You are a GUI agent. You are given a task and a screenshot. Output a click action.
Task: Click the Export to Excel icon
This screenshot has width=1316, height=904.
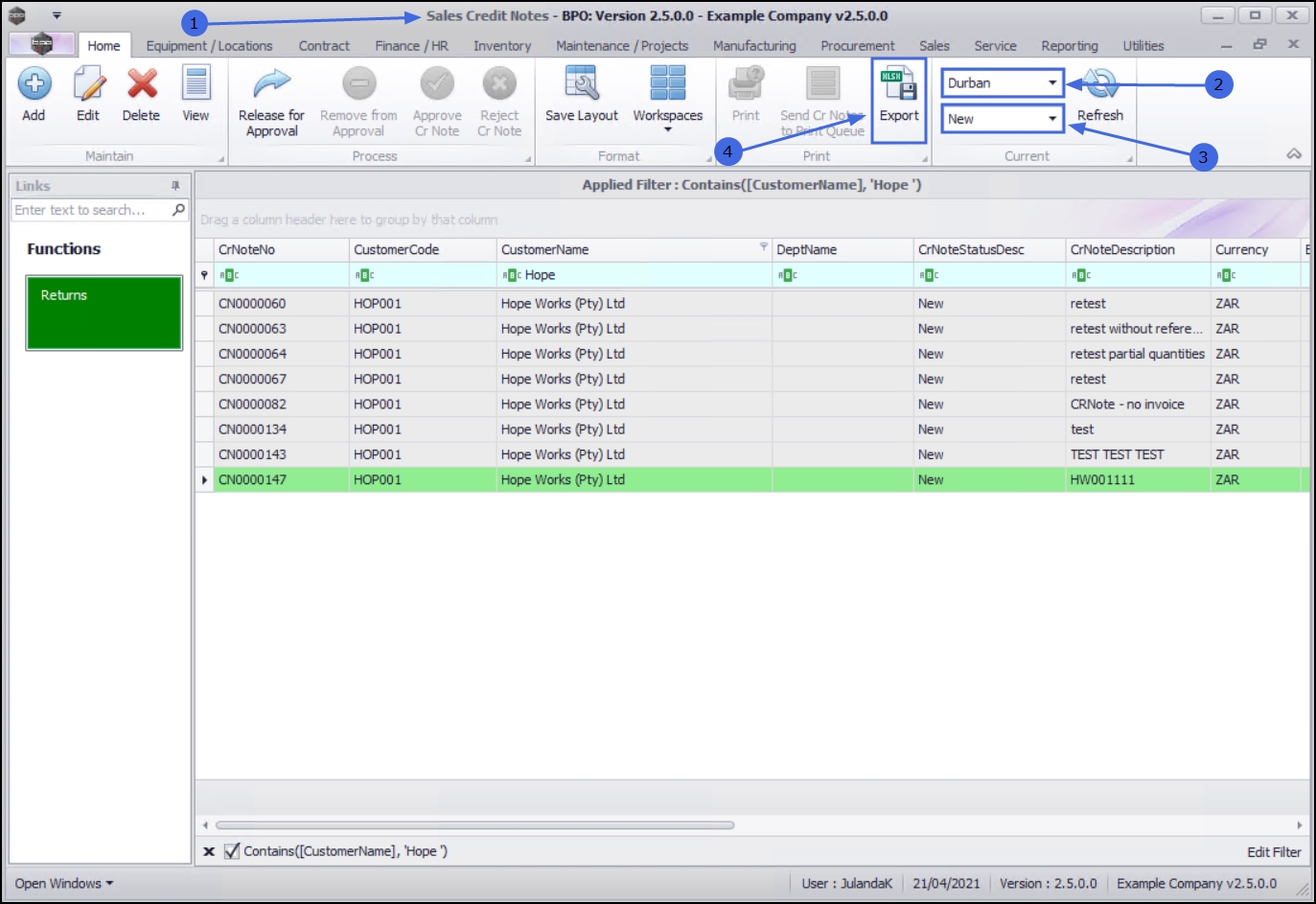(x=899, y=84)
